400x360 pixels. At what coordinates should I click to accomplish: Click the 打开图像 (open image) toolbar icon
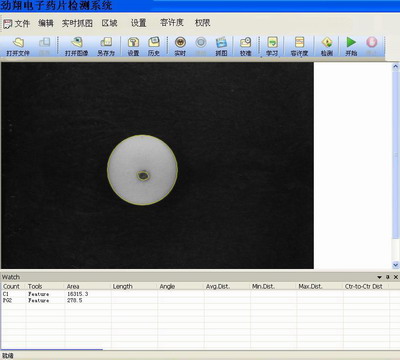(76, 46)
